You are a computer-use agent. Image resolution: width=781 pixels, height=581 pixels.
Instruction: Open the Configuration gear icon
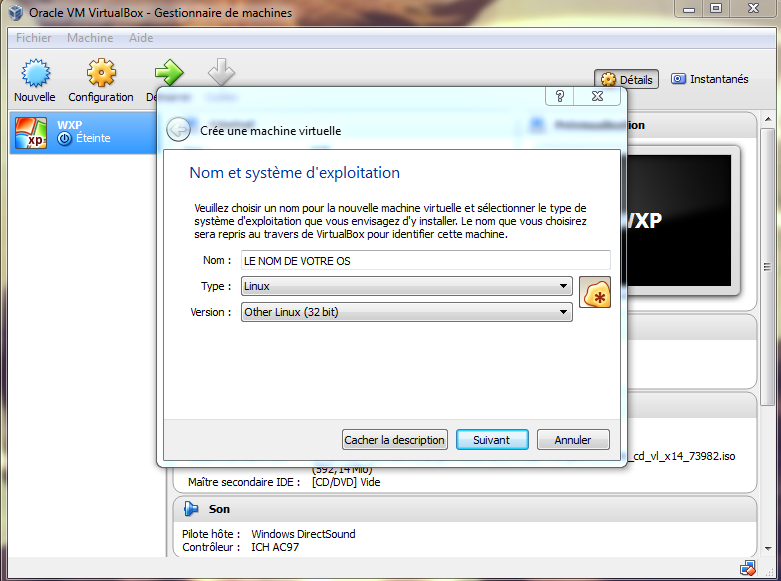pyautogui.click(x=101, y=73)
